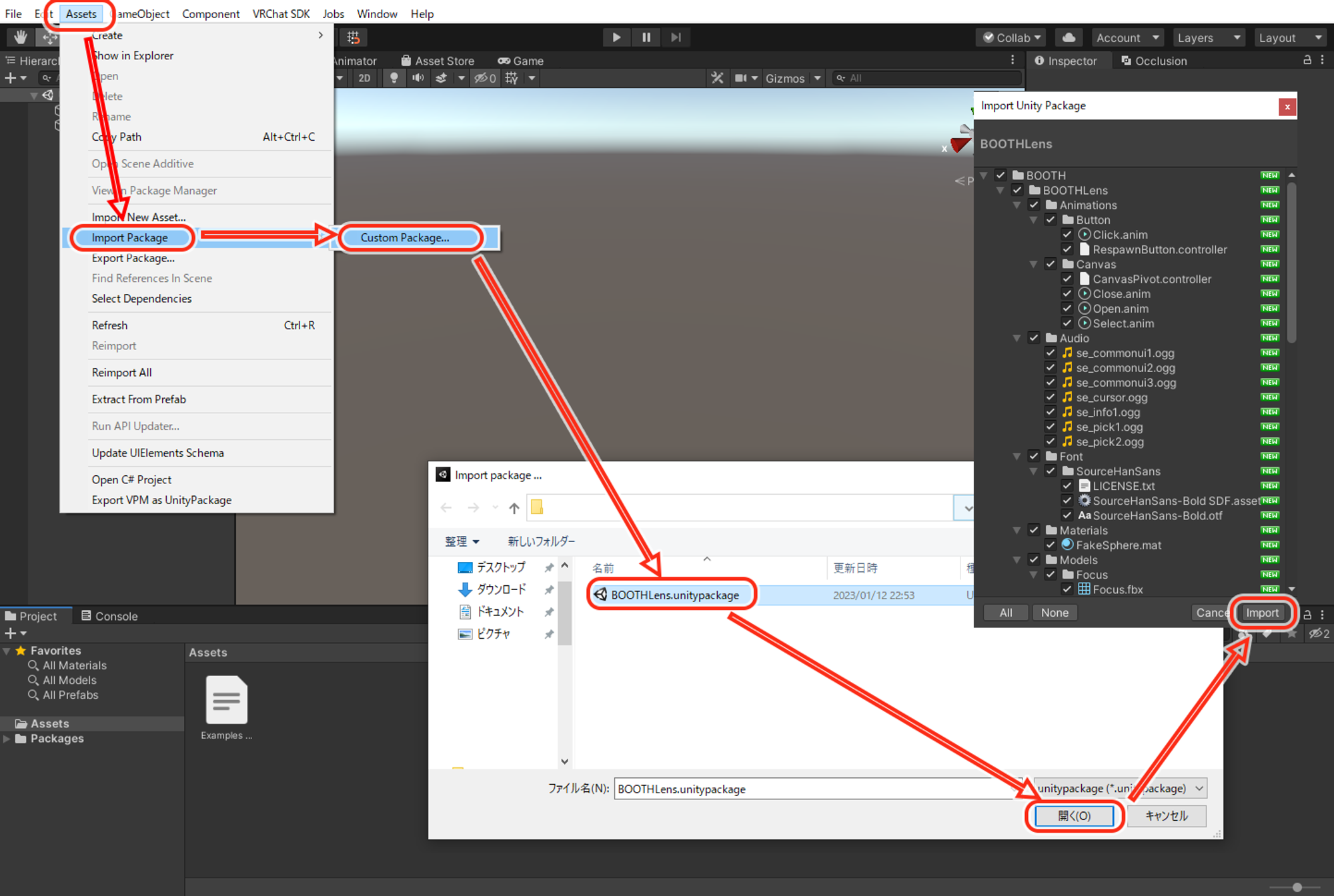Collapse the Audio folder in import list
The image size is (1334, 896).
pyautogui.click(x=1017, y=339)
